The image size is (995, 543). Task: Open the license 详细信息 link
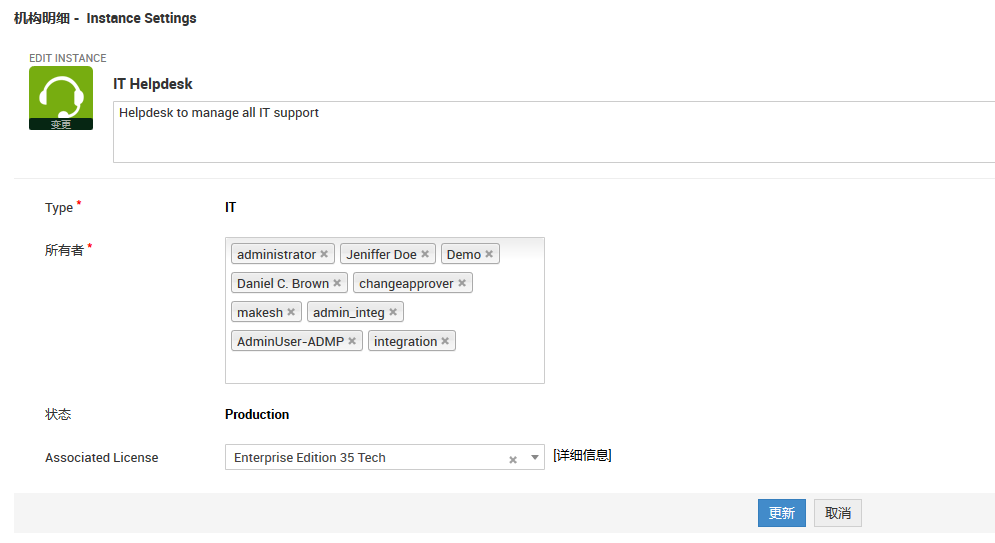click(x=582, y=456)
